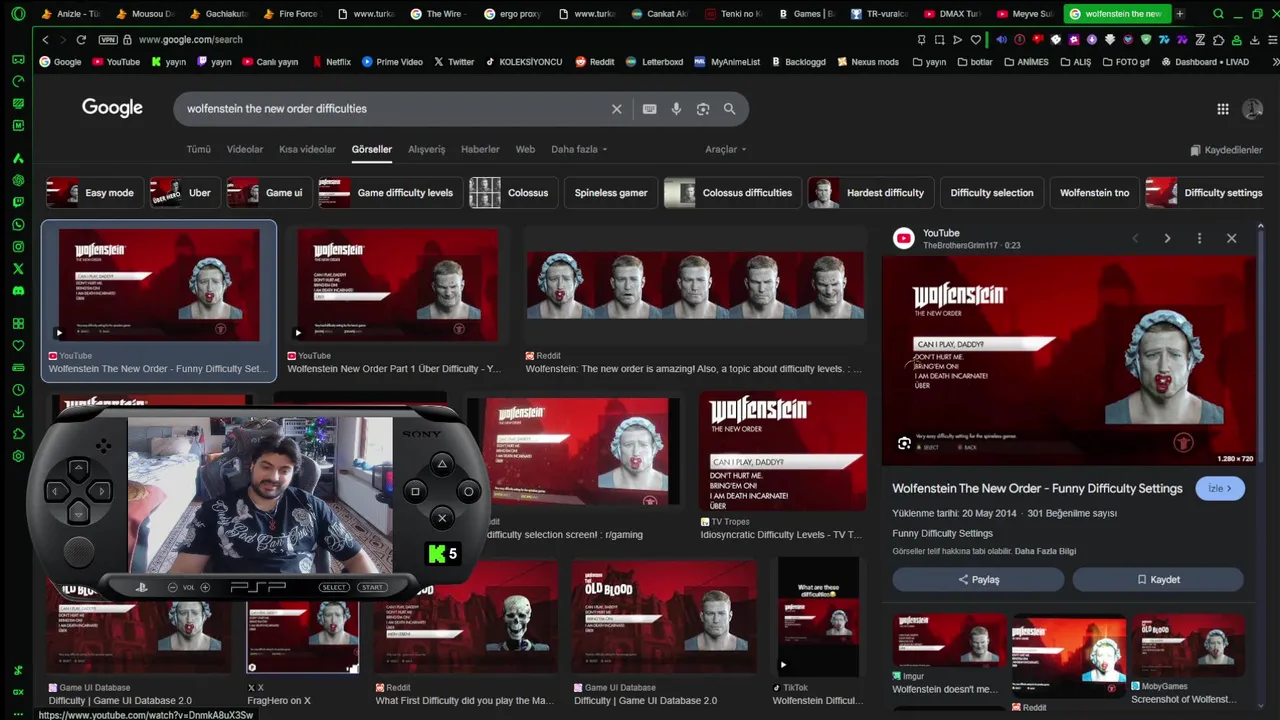The image size is (1280, 720).
Task: Switch to the Haberler tab
Action: (480, 150)
